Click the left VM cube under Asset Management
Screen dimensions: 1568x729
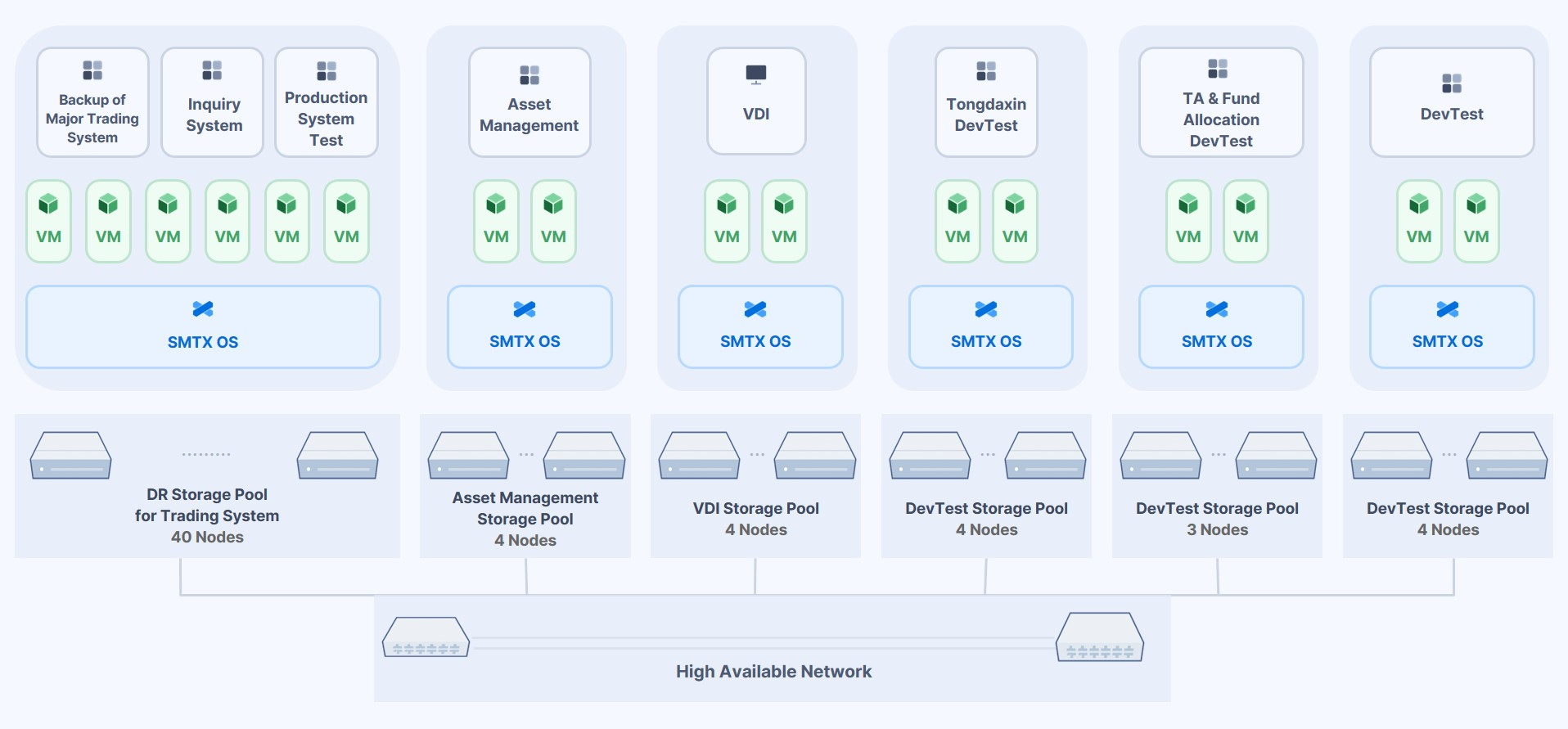(496, 204)
